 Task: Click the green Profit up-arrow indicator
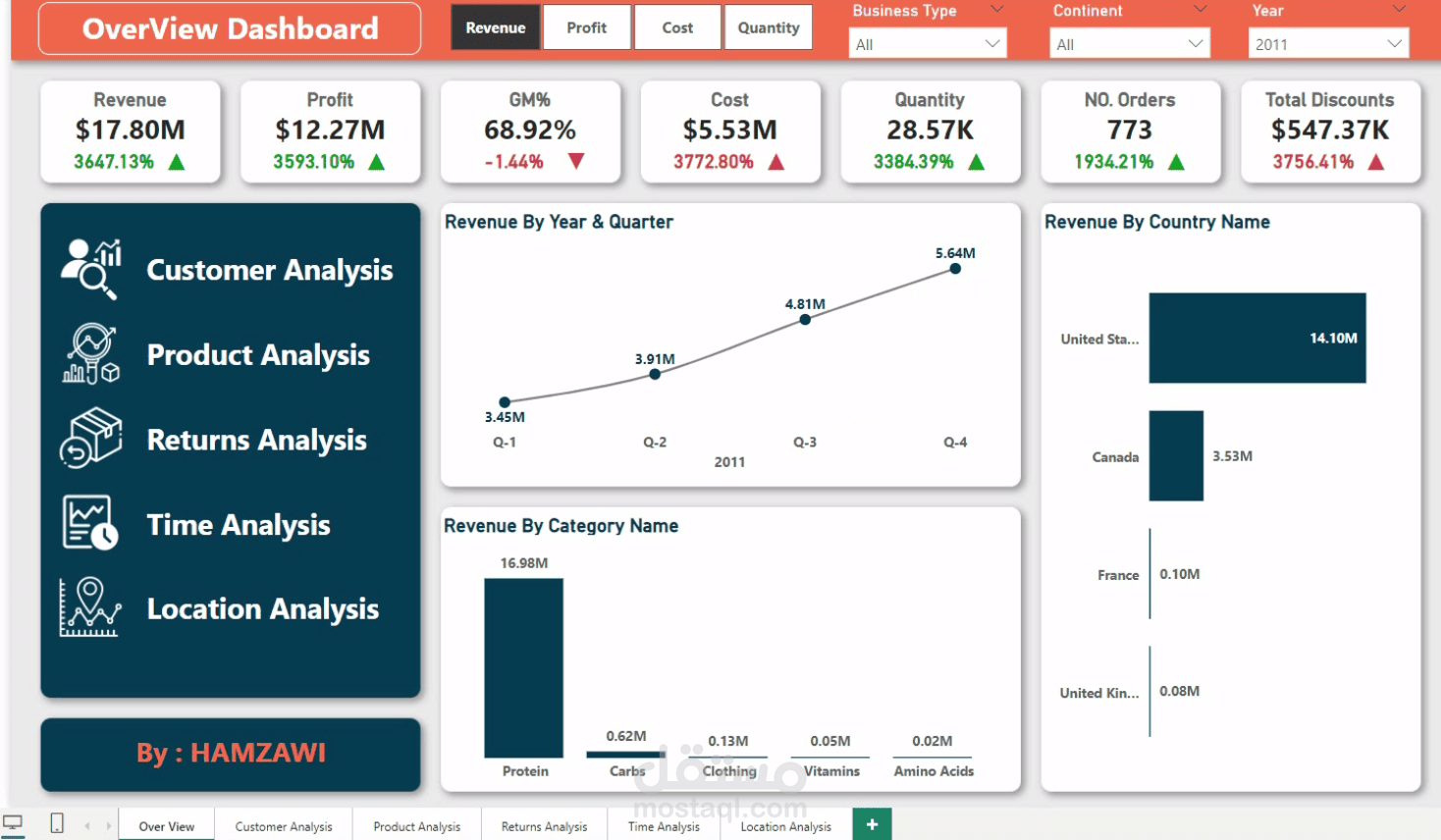(x=377, y=162)
